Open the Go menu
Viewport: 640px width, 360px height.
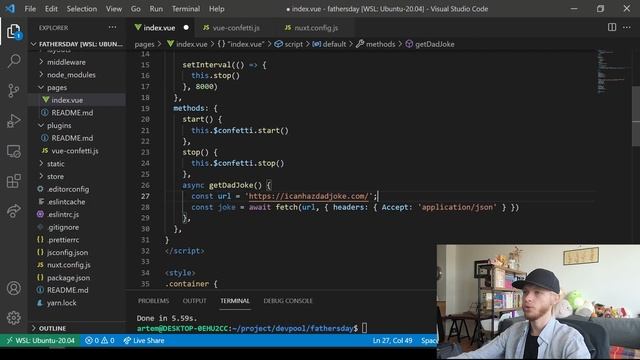(136, 9)
